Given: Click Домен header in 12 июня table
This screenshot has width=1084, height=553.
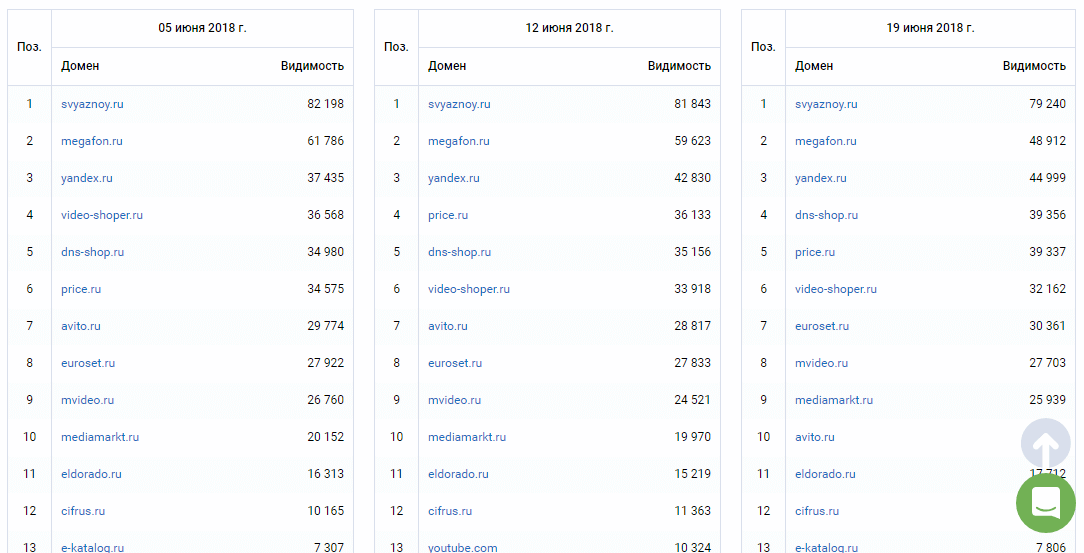Looking at the screenshot, I should pos(447,66).
